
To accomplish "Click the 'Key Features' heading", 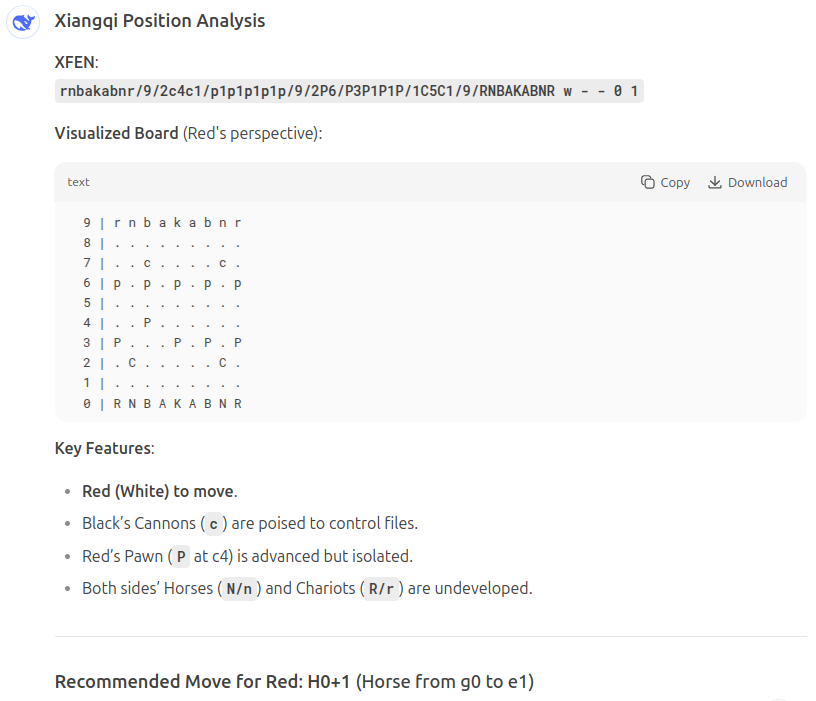I will click(103, 448).
